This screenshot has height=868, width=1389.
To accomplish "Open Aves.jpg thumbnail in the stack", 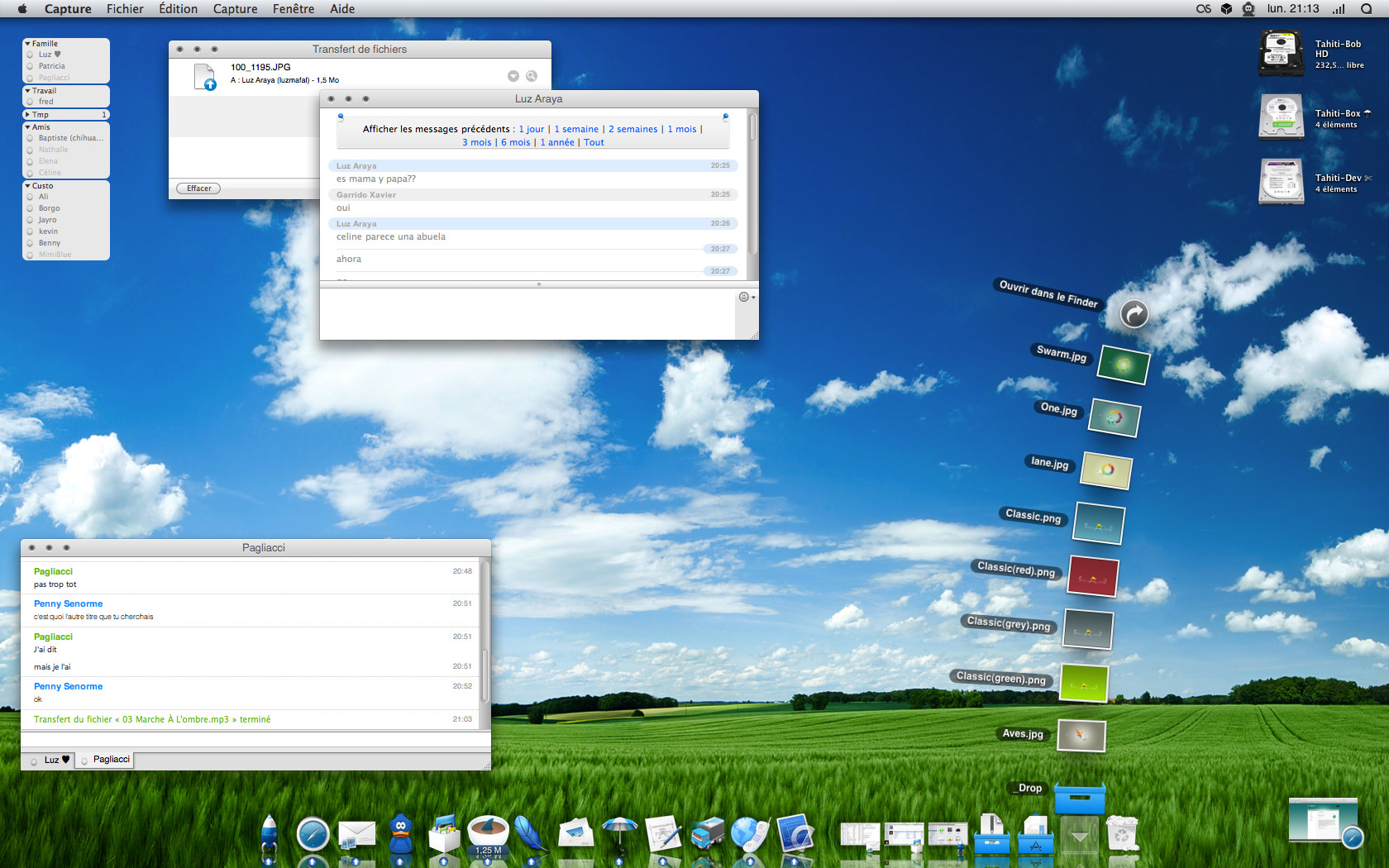I will (x=1081, y=735).
